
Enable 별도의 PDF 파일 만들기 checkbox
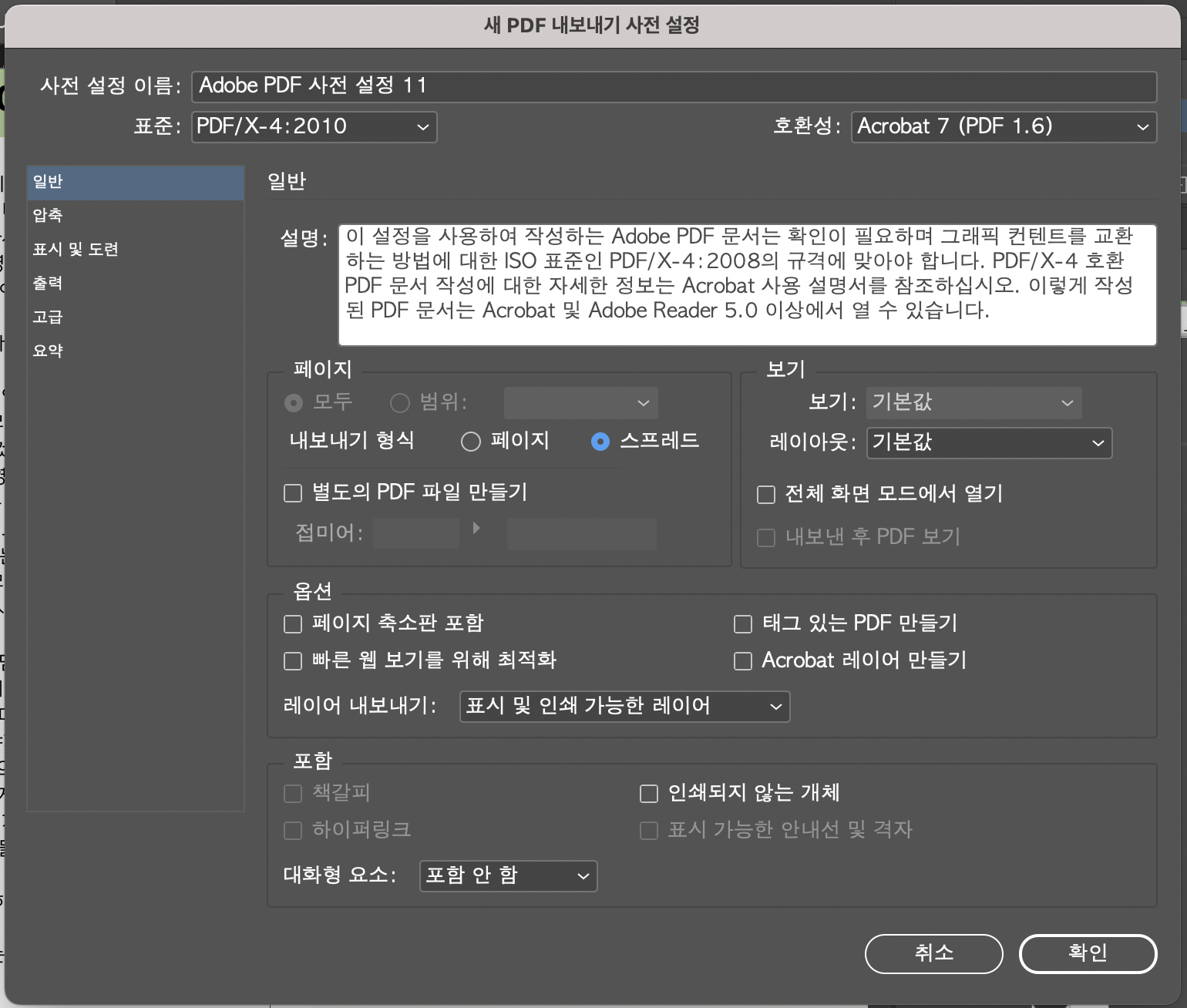[293, 493]
